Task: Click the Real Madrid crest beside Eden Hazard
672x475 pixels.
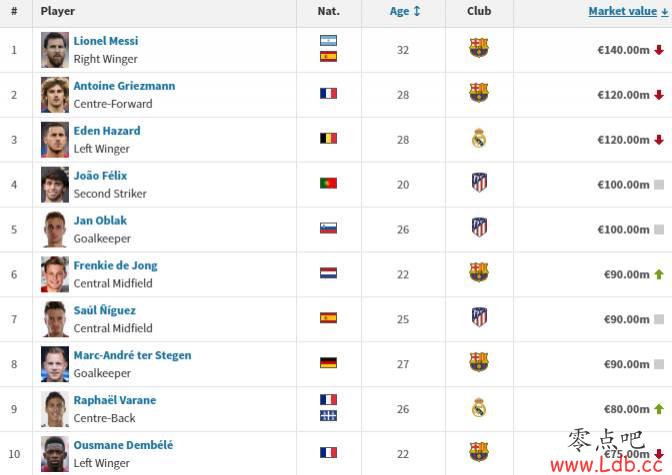Action: (x=479, y=138)
